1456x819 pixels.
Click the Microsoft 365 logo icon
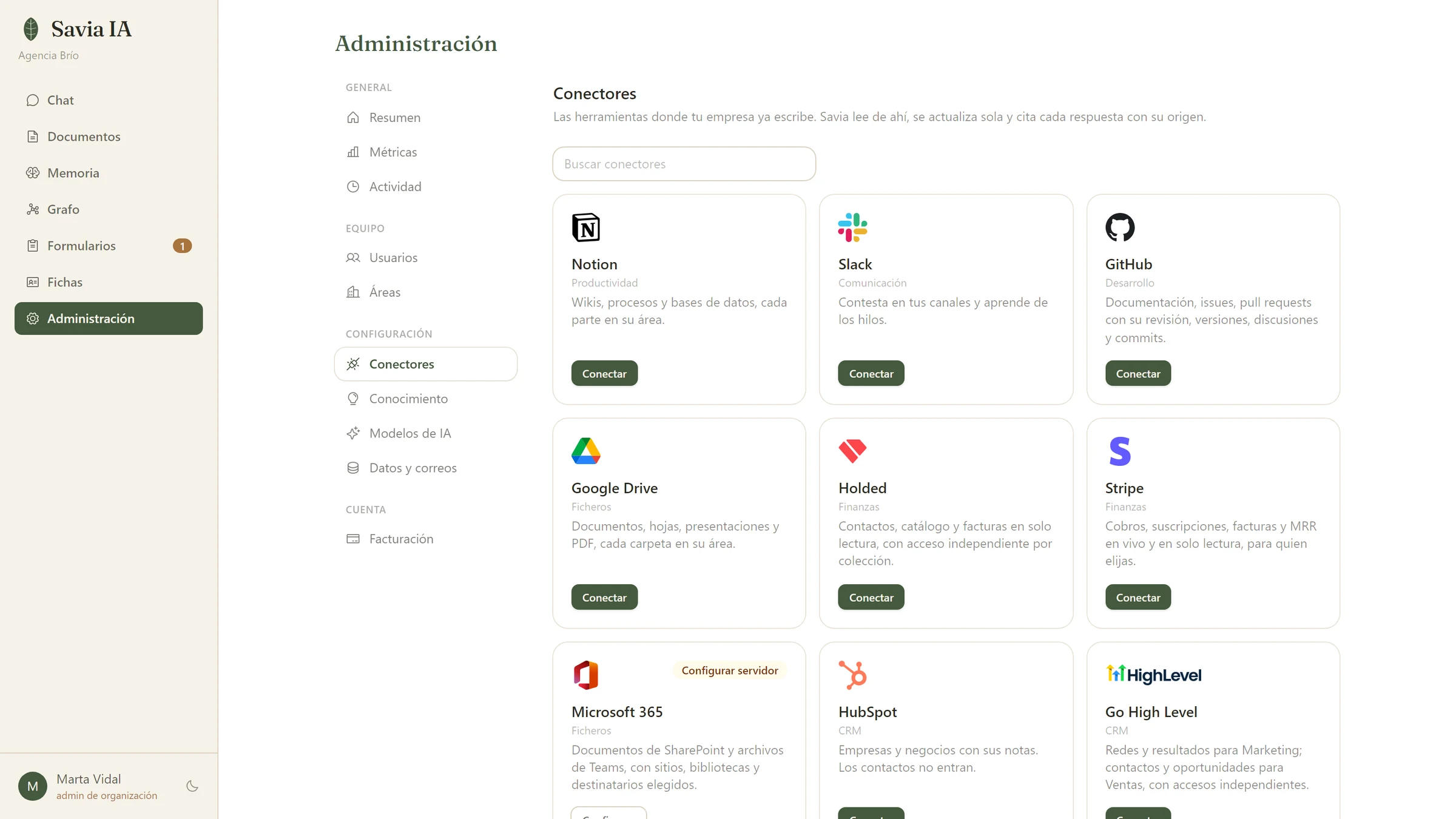[x=586, y=675]
